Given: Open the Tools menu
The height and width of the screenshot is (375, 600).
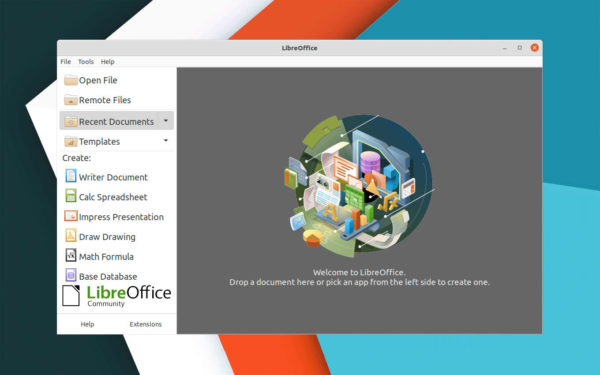Looking at the screenshot, I should pyautogui.click(x=86, y=62).
